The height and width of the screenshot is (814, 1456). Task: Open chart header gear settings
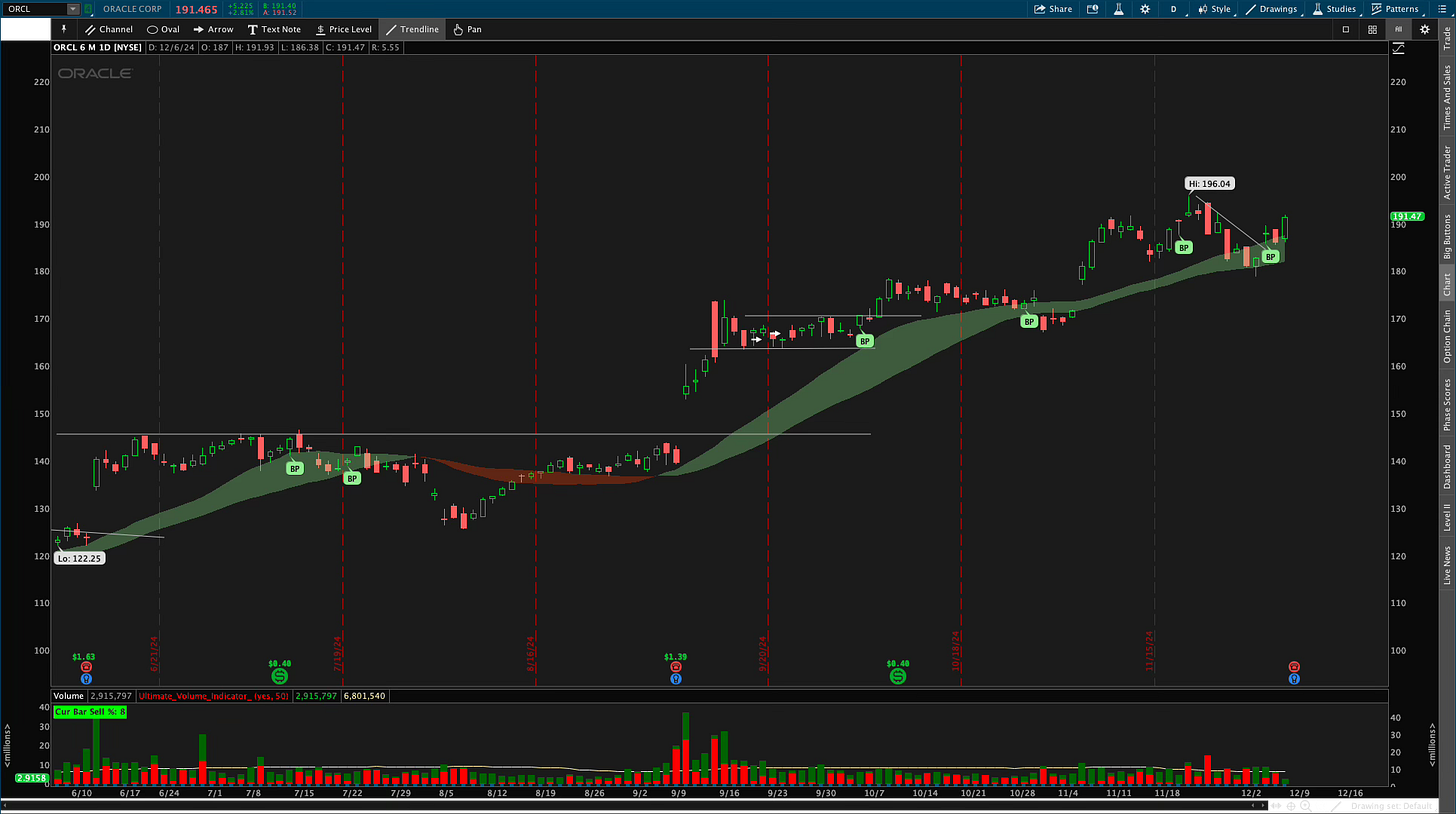[1424, 29]
